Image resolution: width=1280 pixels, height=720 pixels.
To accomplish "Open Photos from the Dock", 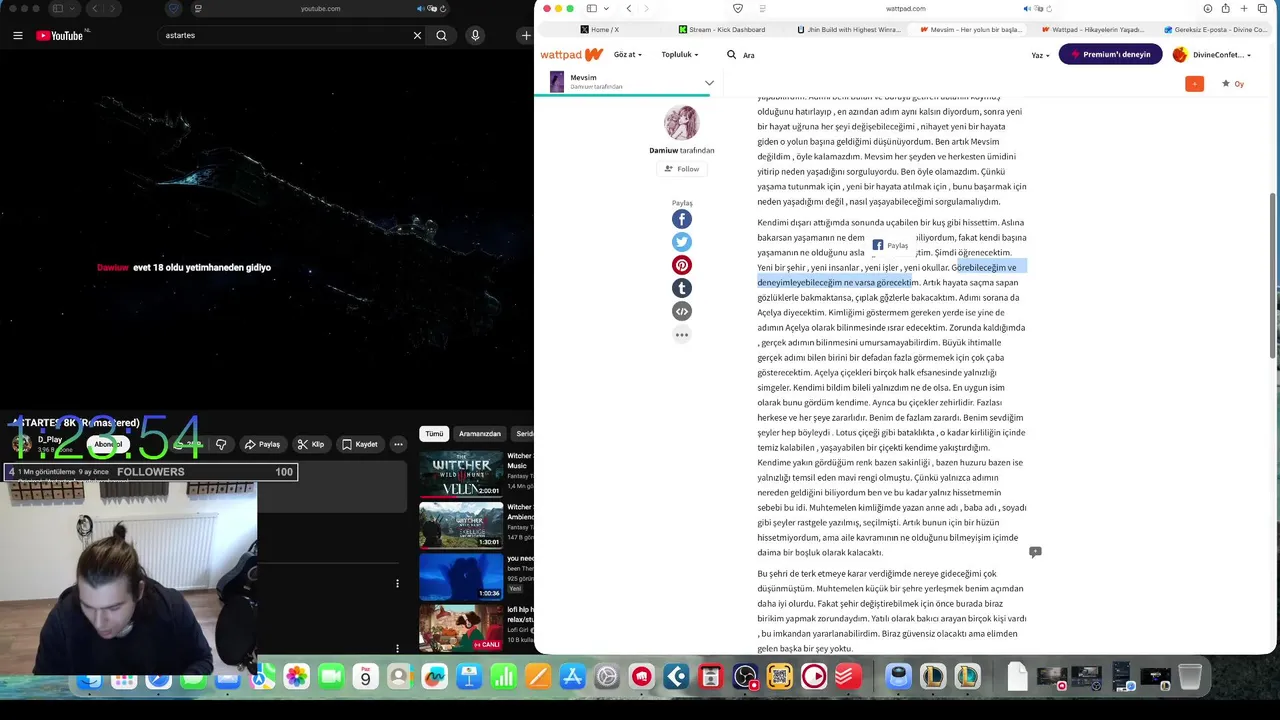I will pos(297,677).
